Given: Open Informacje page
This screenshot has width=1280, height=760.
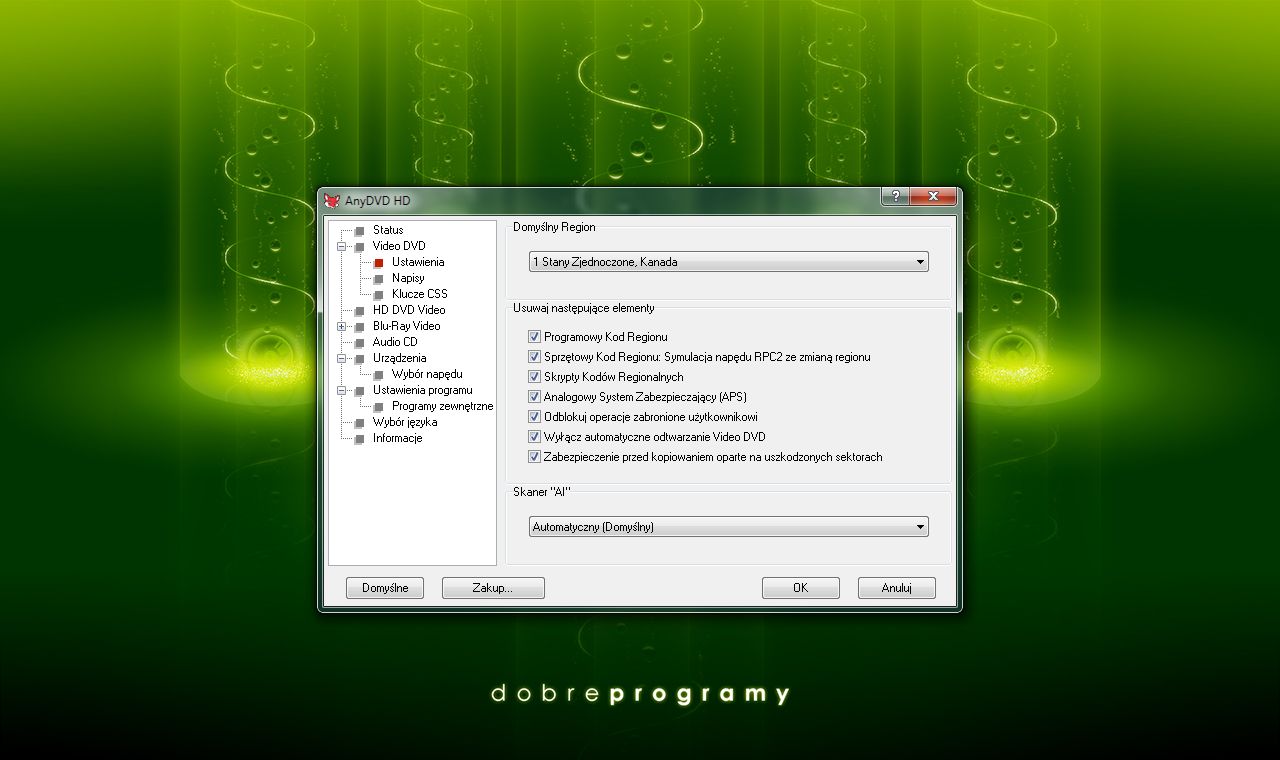Looking at the screenshot, I should (x=398, y=438).
